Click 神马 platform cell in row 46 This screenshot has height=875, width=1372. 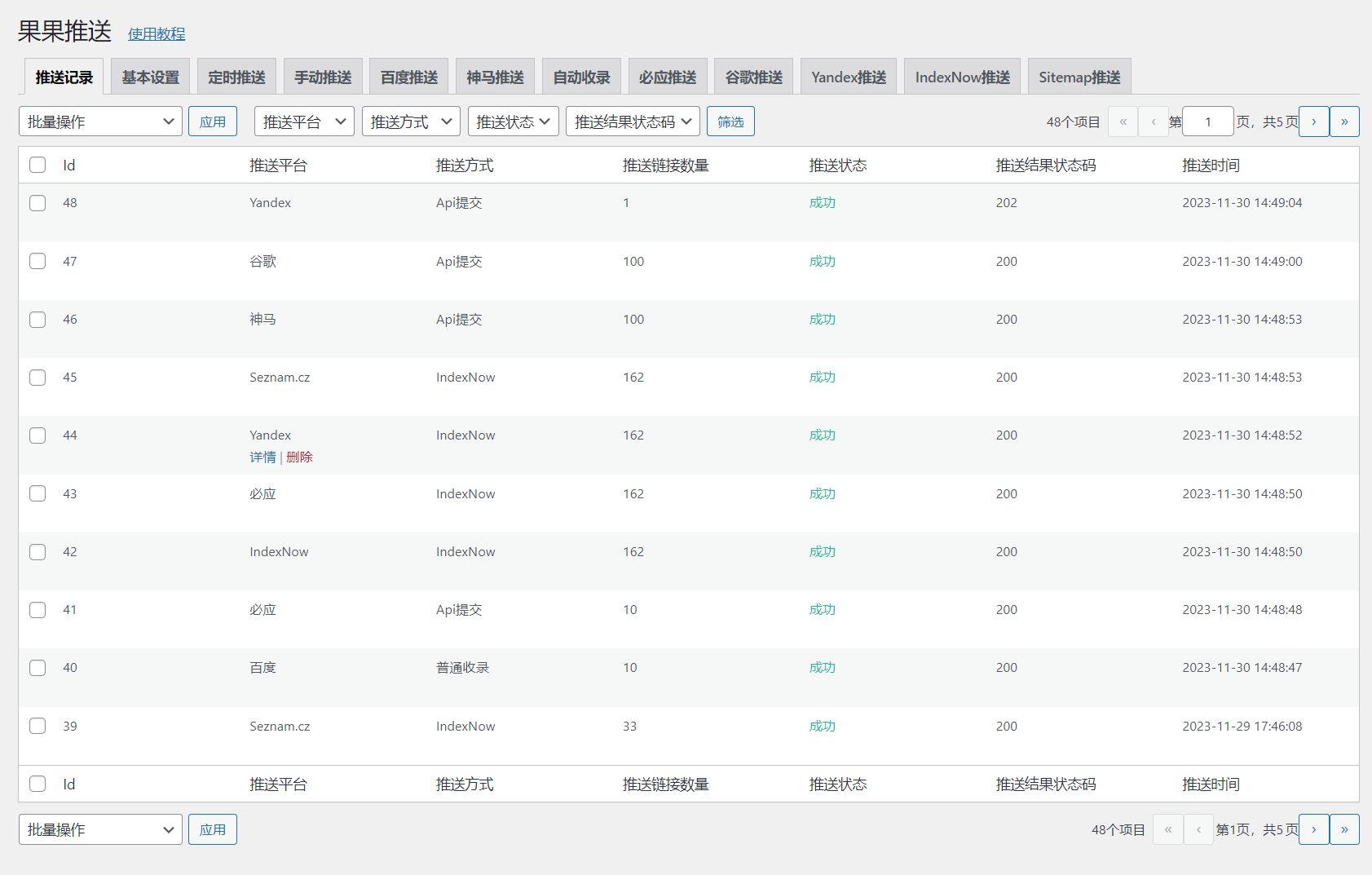[262, 320]
